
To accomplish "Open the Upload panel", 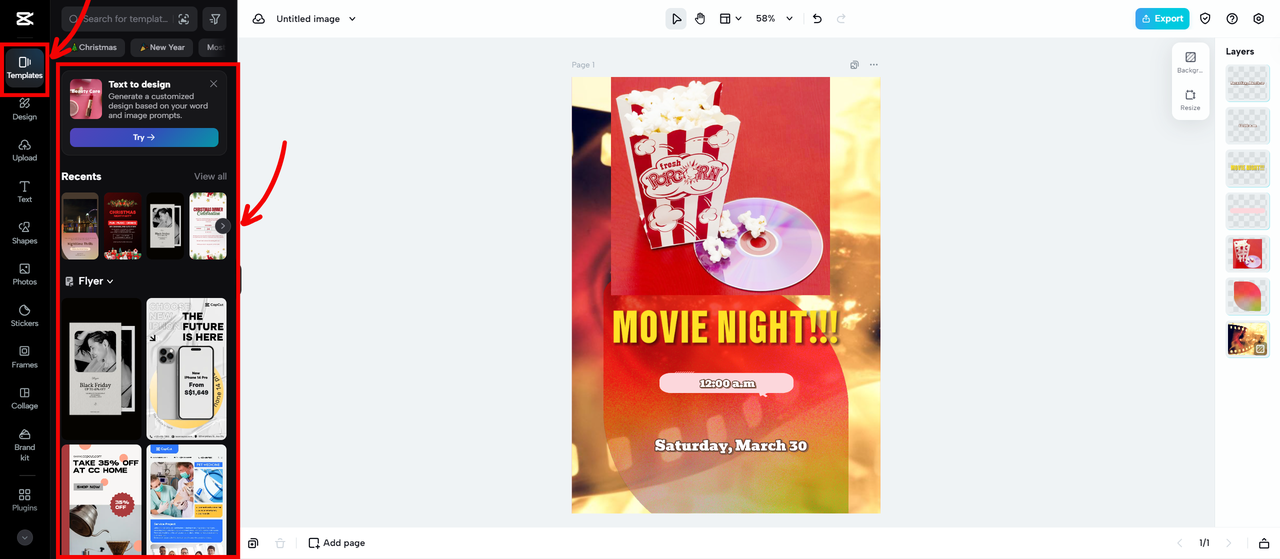I will tap(25, 150).
